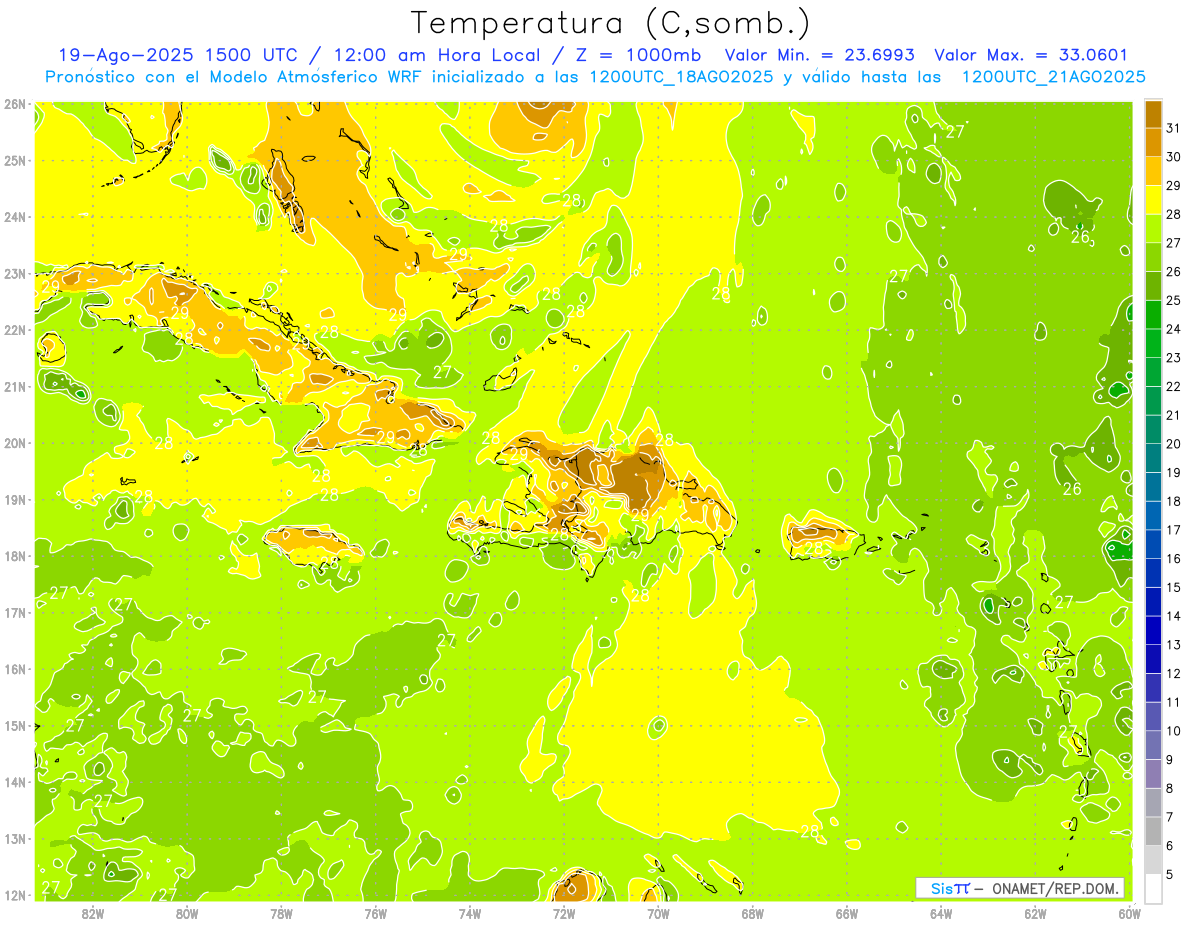The image size is (1200, 927).
Task: Click the '16N' latitude axis label
Action: (x=15, y=669)
